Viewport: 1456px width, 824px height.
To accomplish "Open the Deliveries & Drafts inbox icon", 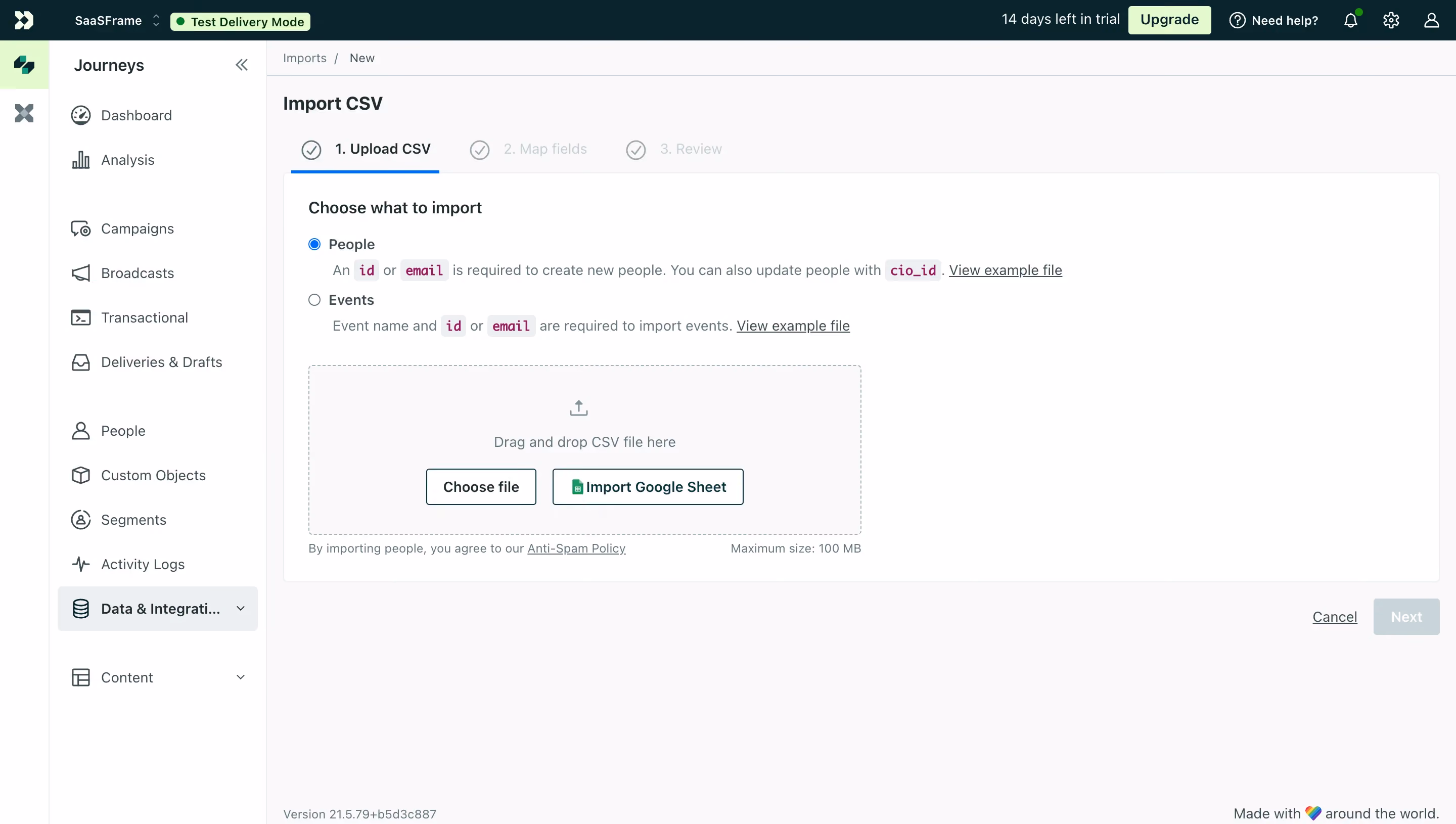I will pos(81,362).
